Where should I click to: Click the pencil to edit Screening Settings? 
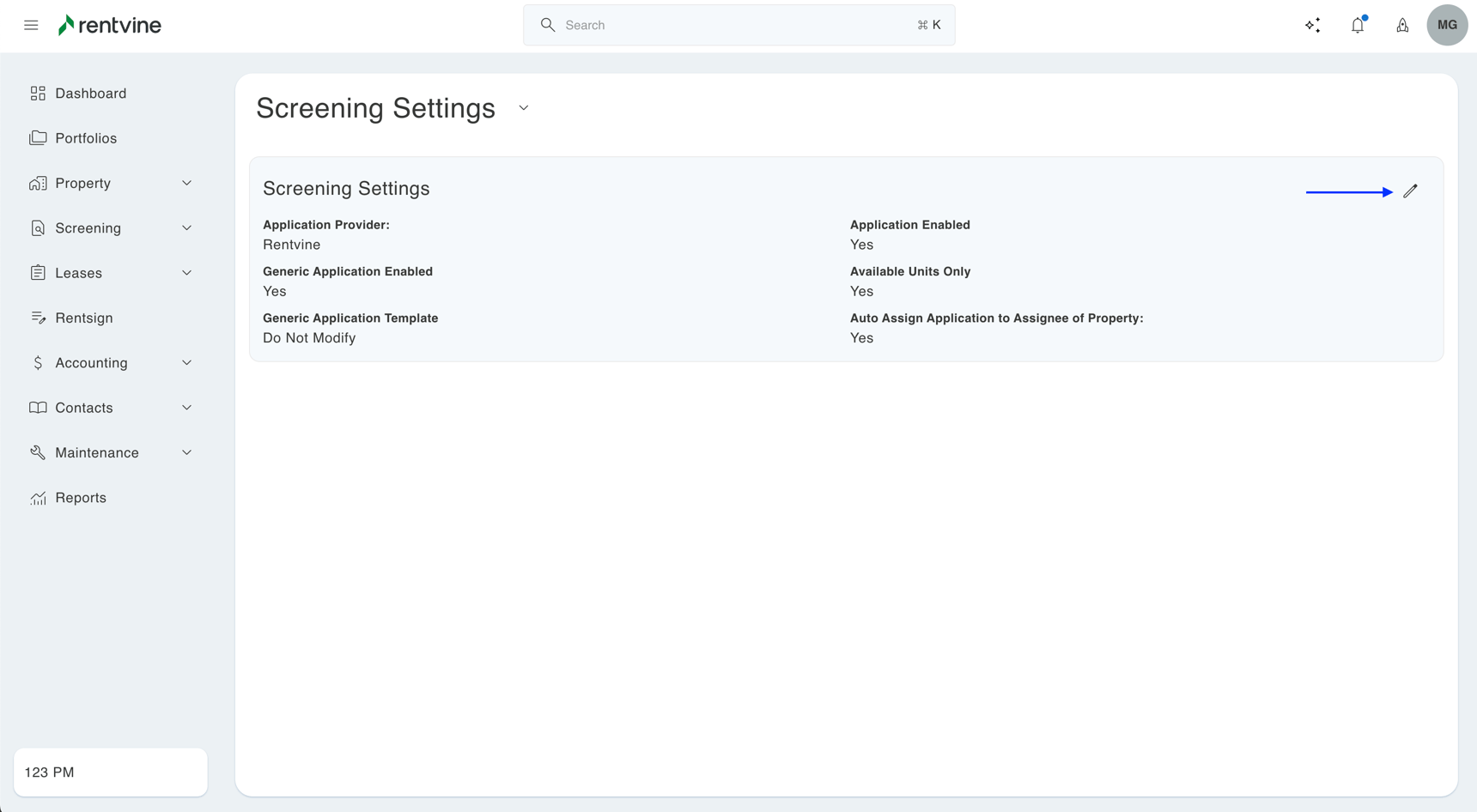[1410, 190]
